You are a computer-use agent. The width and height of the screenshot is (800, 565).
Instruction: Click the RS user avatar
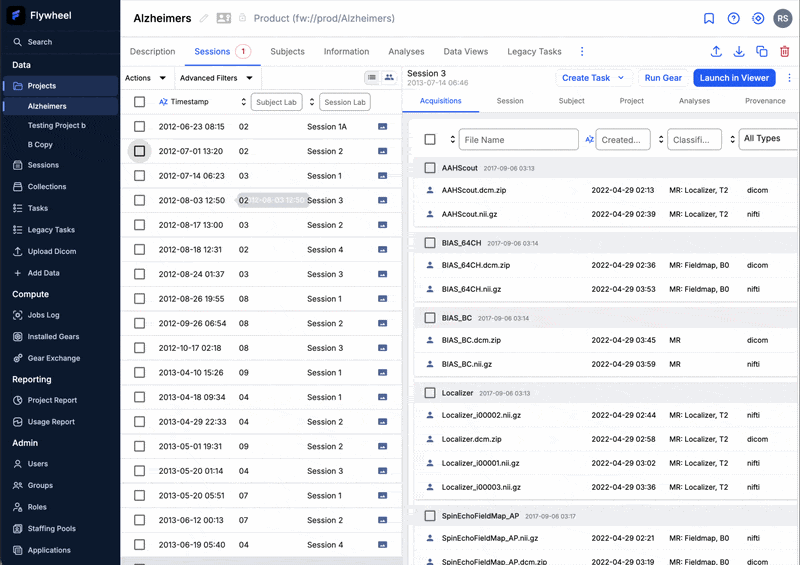[782, 19]
